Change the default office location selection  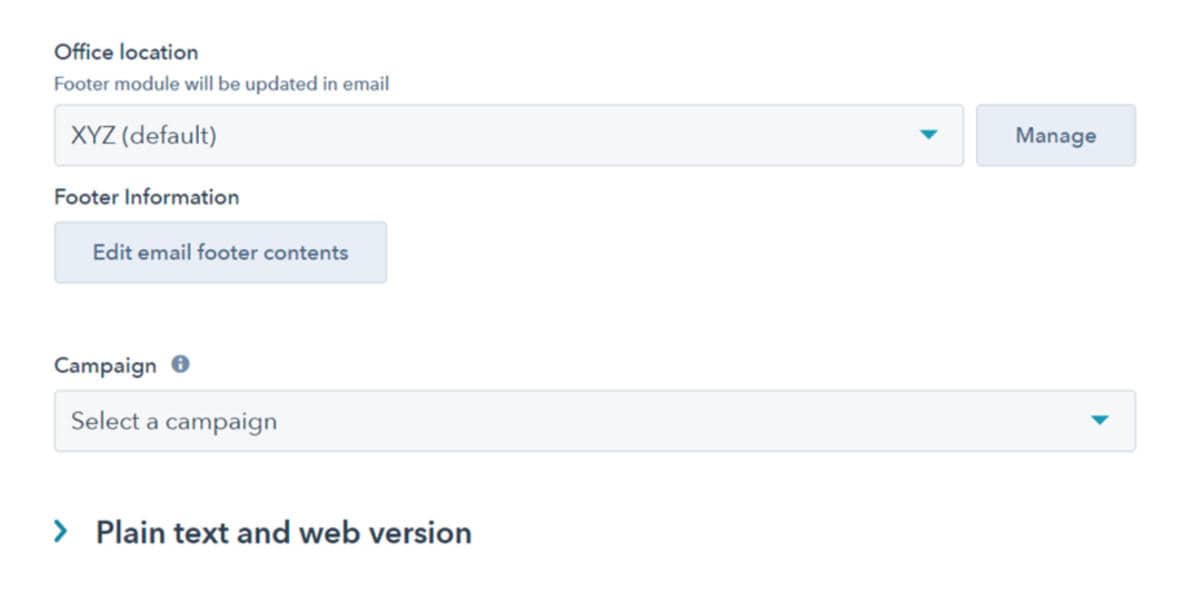point(500,135)
